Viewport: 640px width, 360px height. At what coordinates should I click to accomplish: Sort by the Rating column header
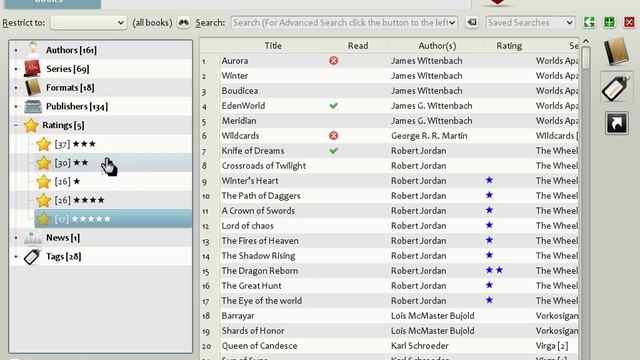[x=509, y=46]
